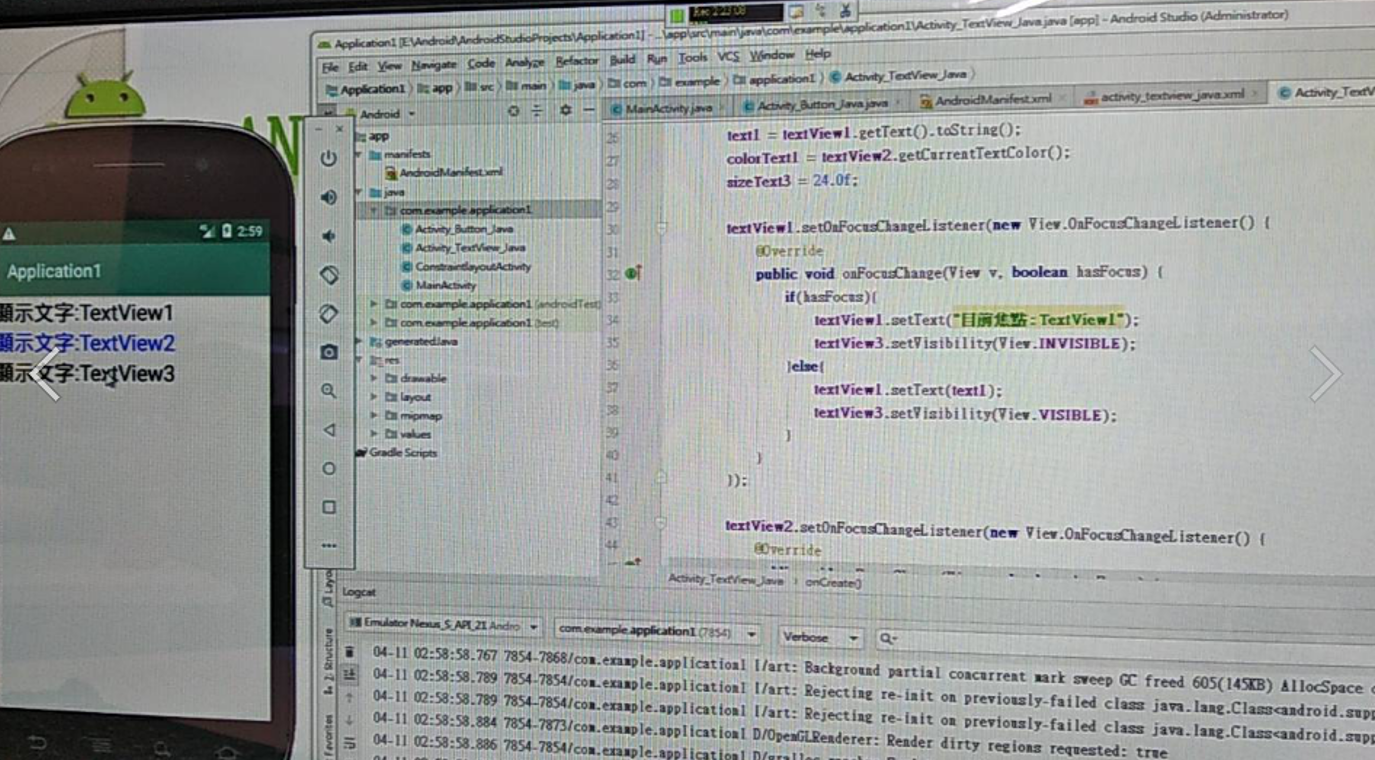Tap 顯示文字:TextView3 in the emulator

(88, 373)
